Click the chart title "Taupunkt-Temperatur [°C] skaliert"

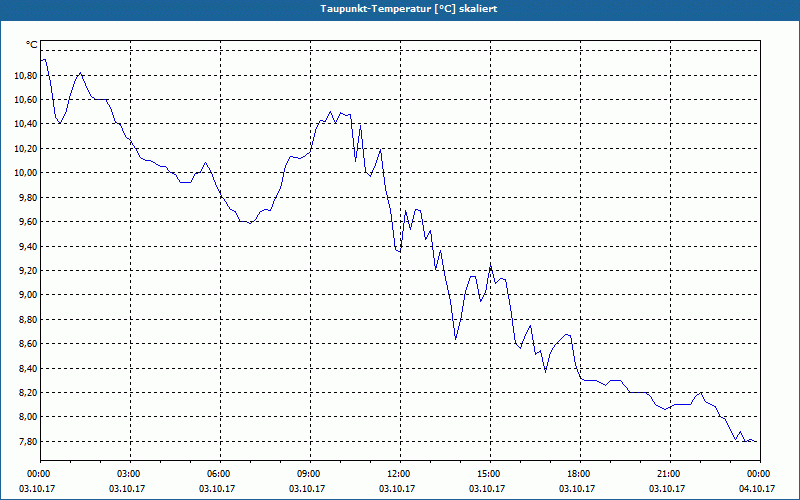(x=409, y=9)
